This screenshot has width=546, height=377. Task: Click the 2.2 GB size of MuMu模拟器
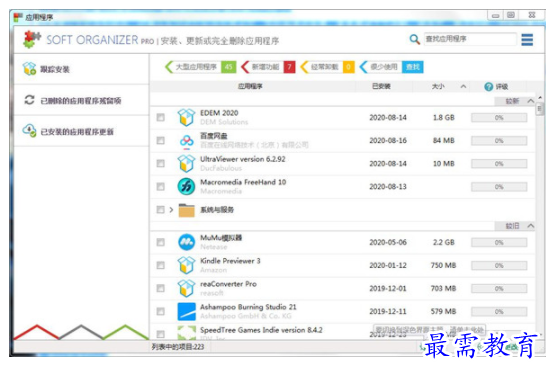(444, 242)
